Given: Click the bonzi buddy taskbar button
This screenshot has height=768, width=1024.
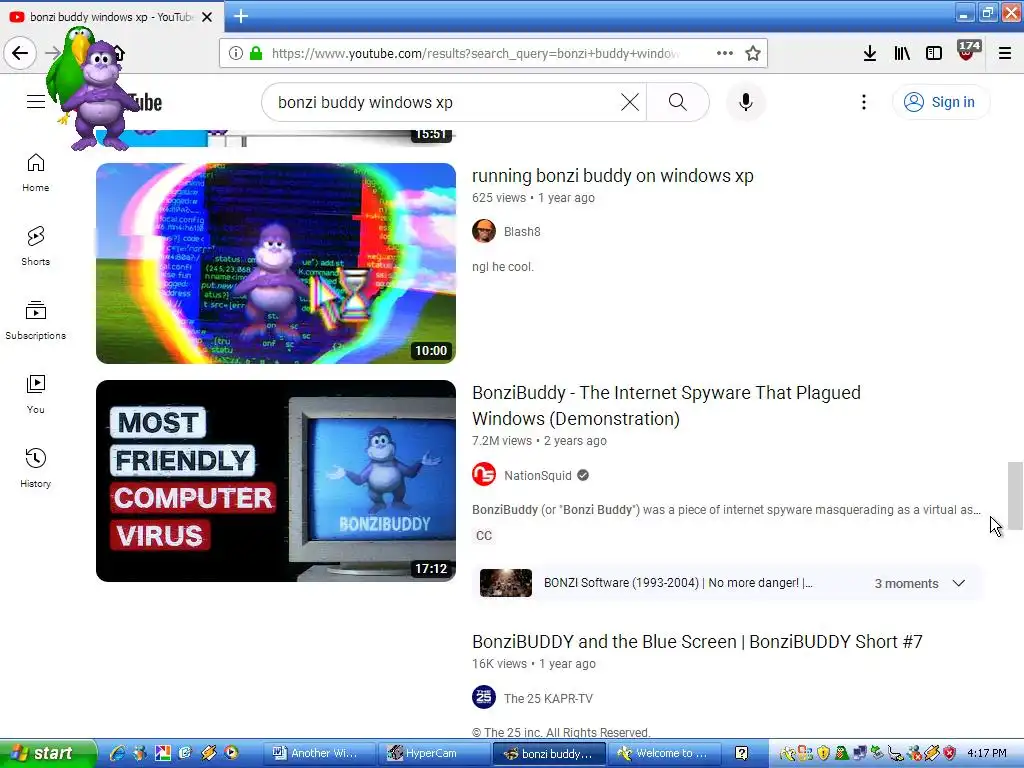Looking at the screenshot, I should click(549, 754).
